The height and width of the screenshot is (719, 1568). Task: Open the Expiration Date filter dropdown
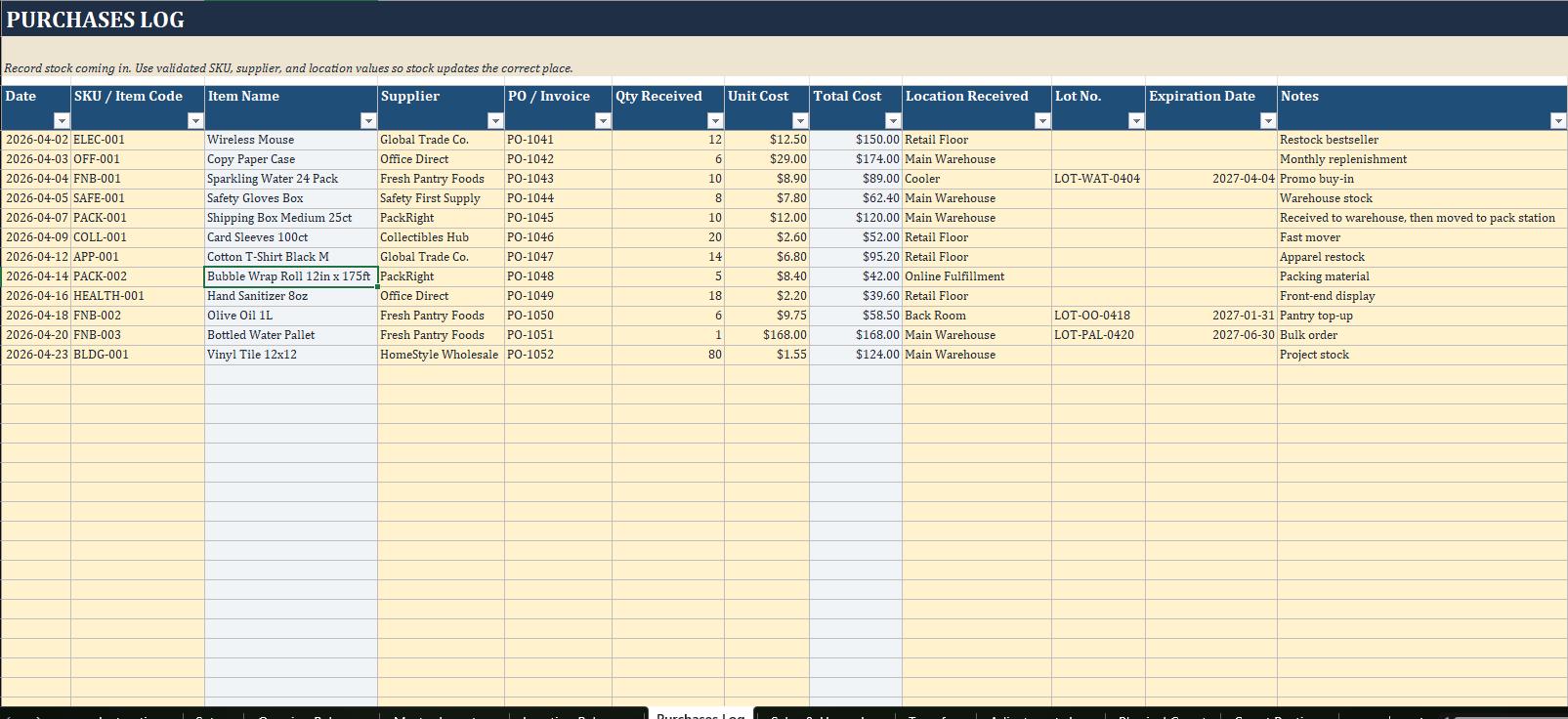1268,120
